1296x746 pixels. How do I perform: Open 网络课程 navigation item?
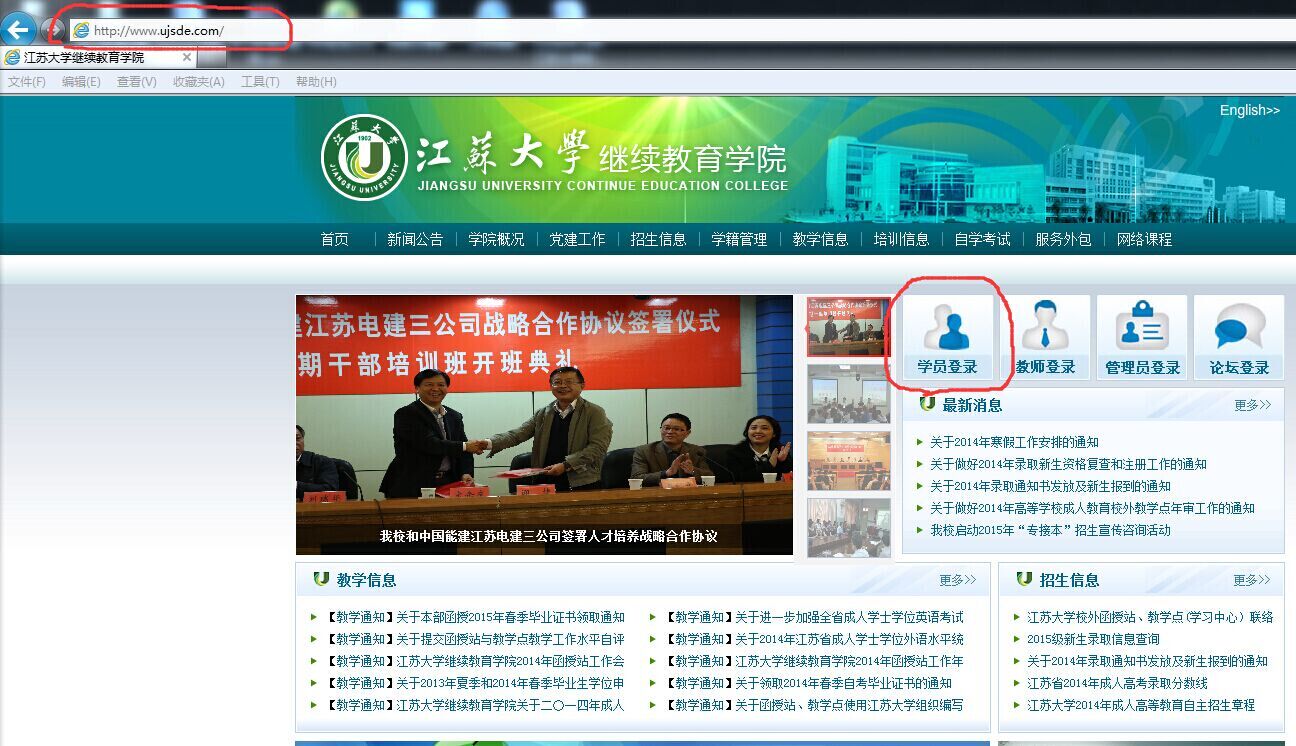[x=1144, y=239]
